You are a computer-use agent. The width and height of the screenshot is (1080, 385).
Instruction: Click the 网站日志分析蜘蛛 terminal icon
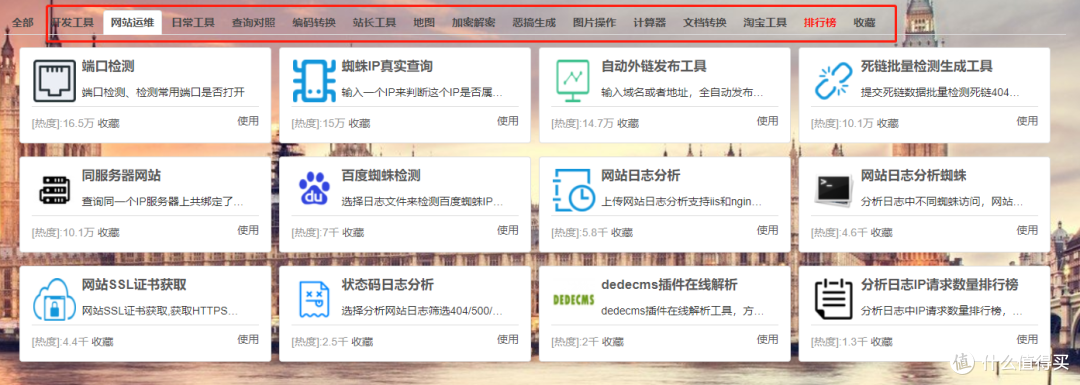point(833,189)
